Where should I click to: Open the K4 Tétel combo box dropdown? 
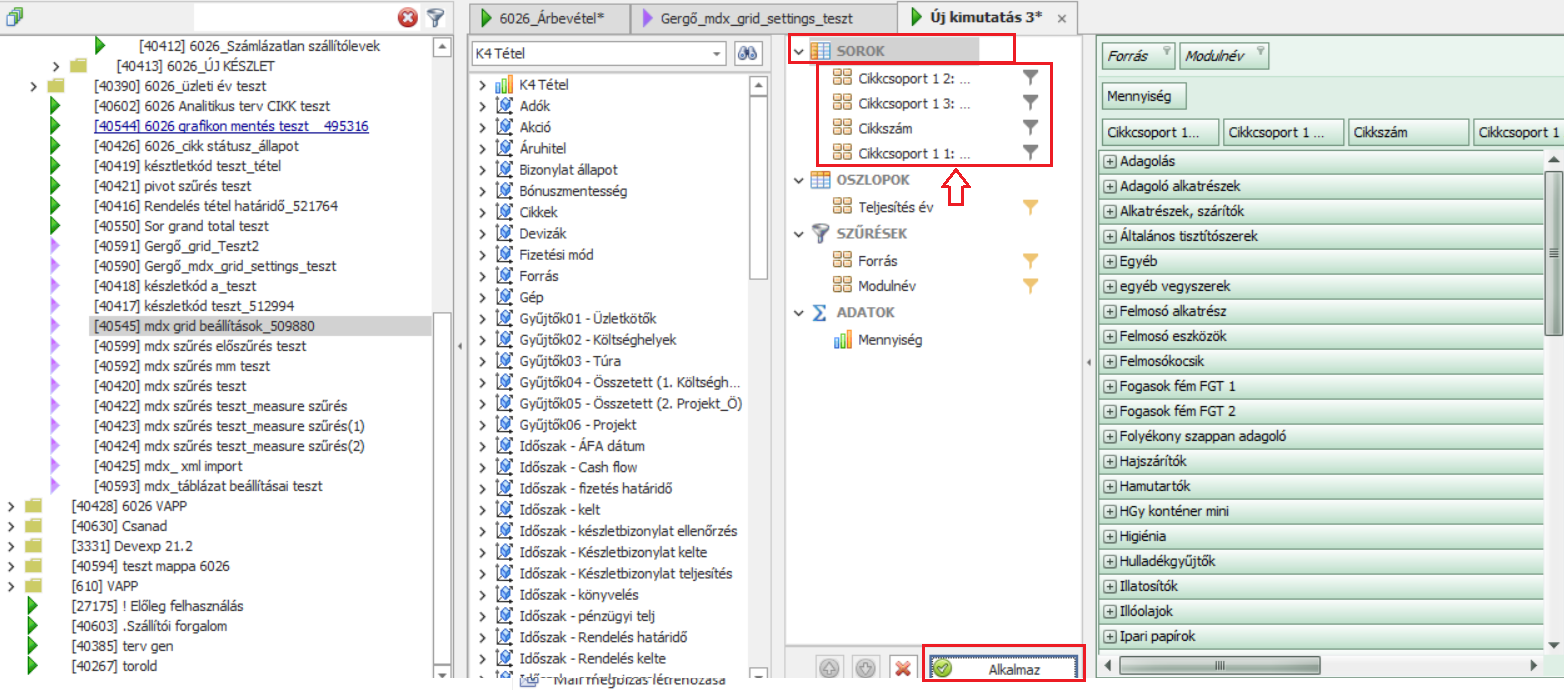[716, 53]
